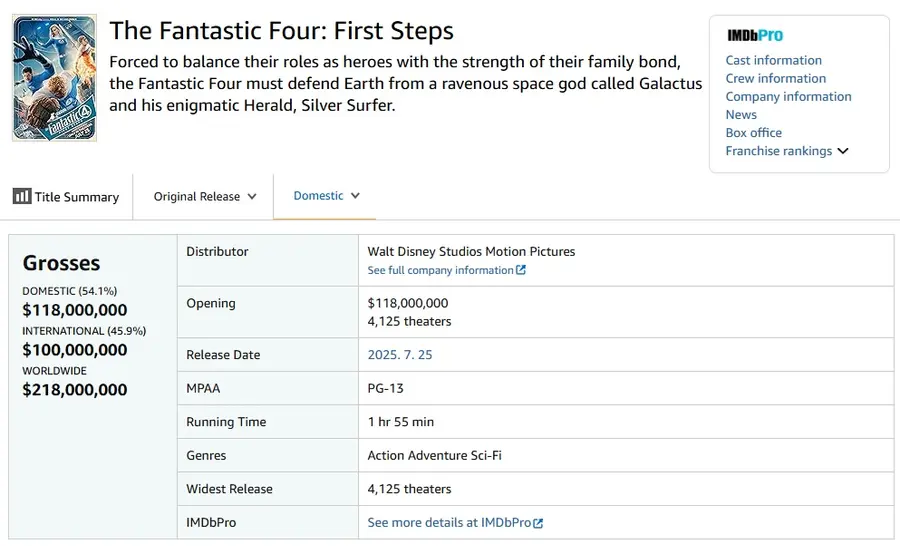Open the Domestic region dropdown
Viewport: 900px width, 546px height.
tap(326, 196)
